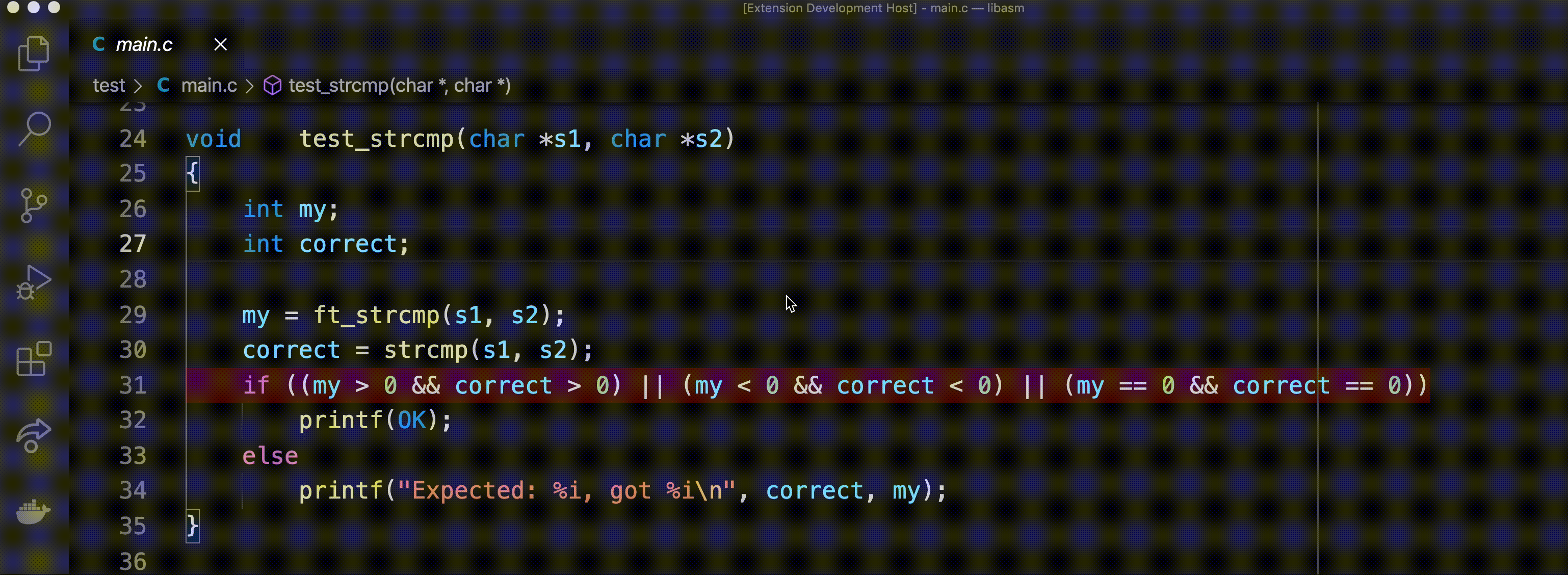Open the Docker whale view

[x=34, y=512]
